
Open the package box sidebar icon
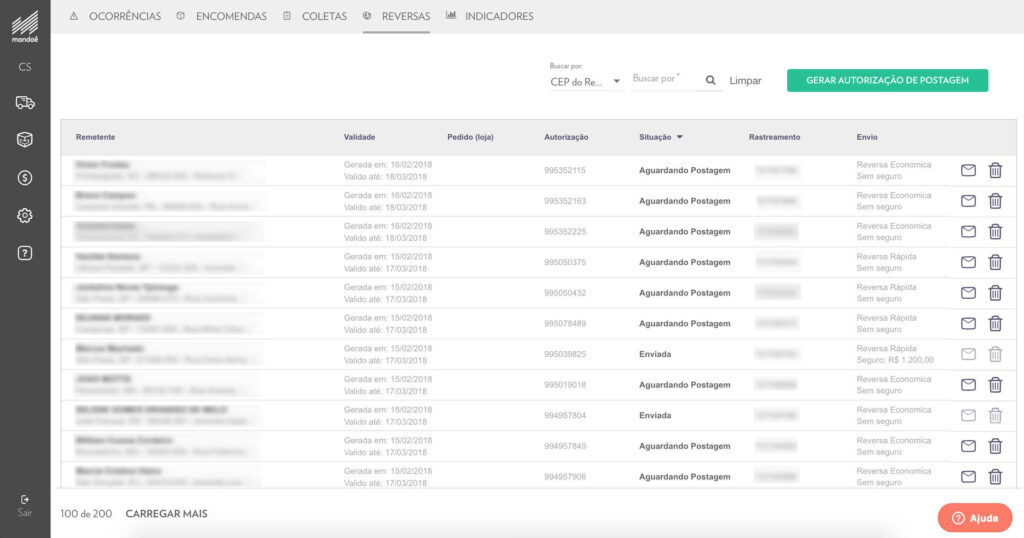click(25, 140)
